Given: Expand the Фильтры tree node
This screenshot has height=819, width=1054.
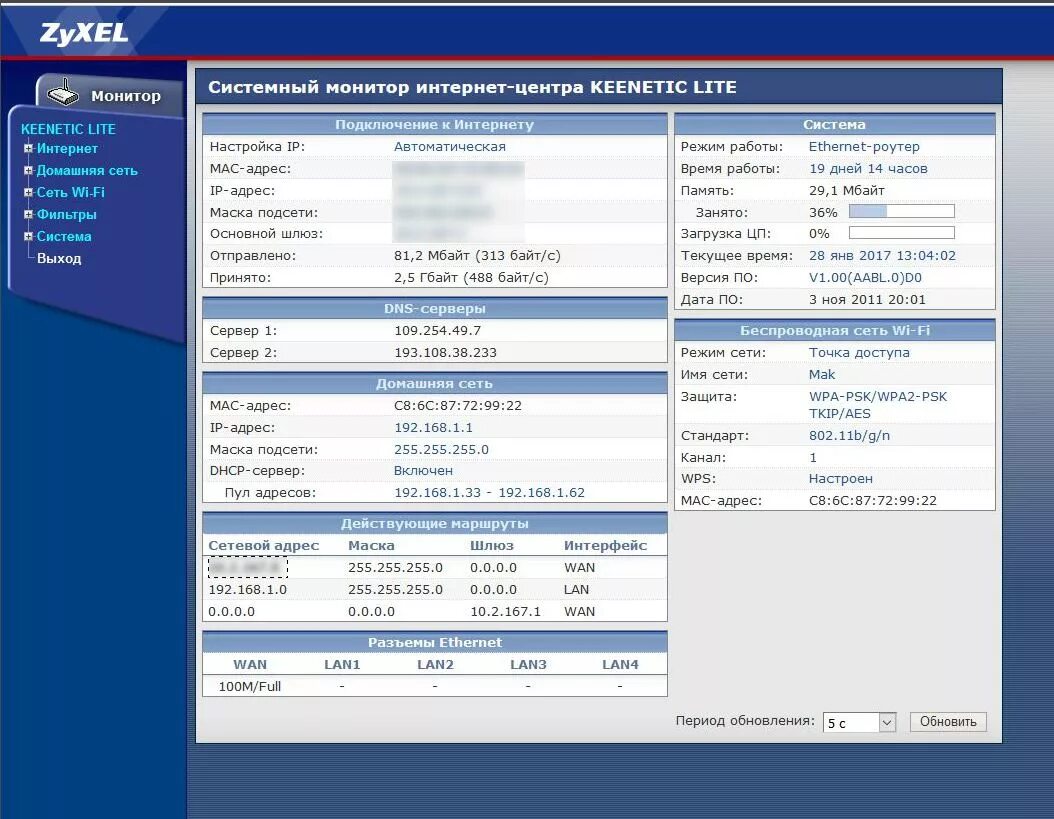Looking at the screenshot, I should pos(28,214).
